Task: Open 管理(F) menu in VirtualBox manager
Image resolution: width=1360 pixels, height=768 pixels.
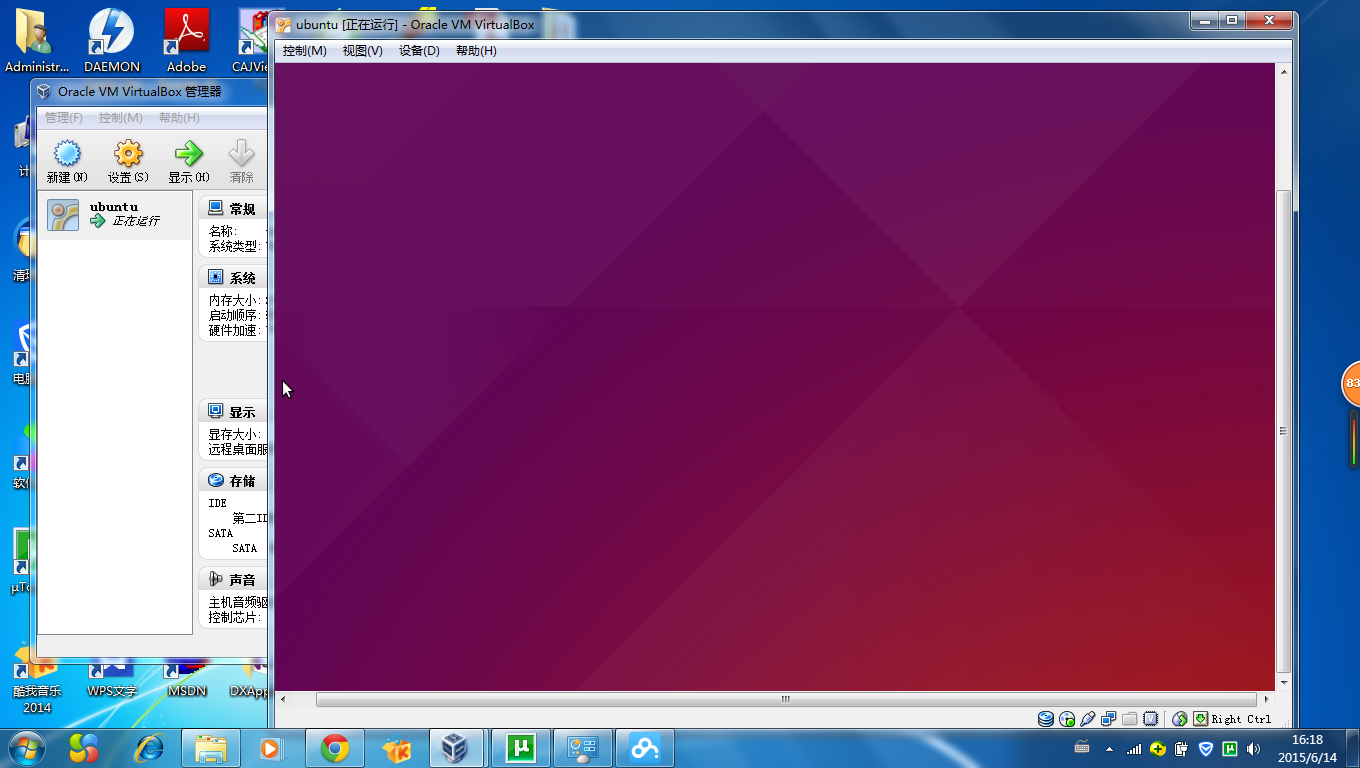Action: (64, 118)
